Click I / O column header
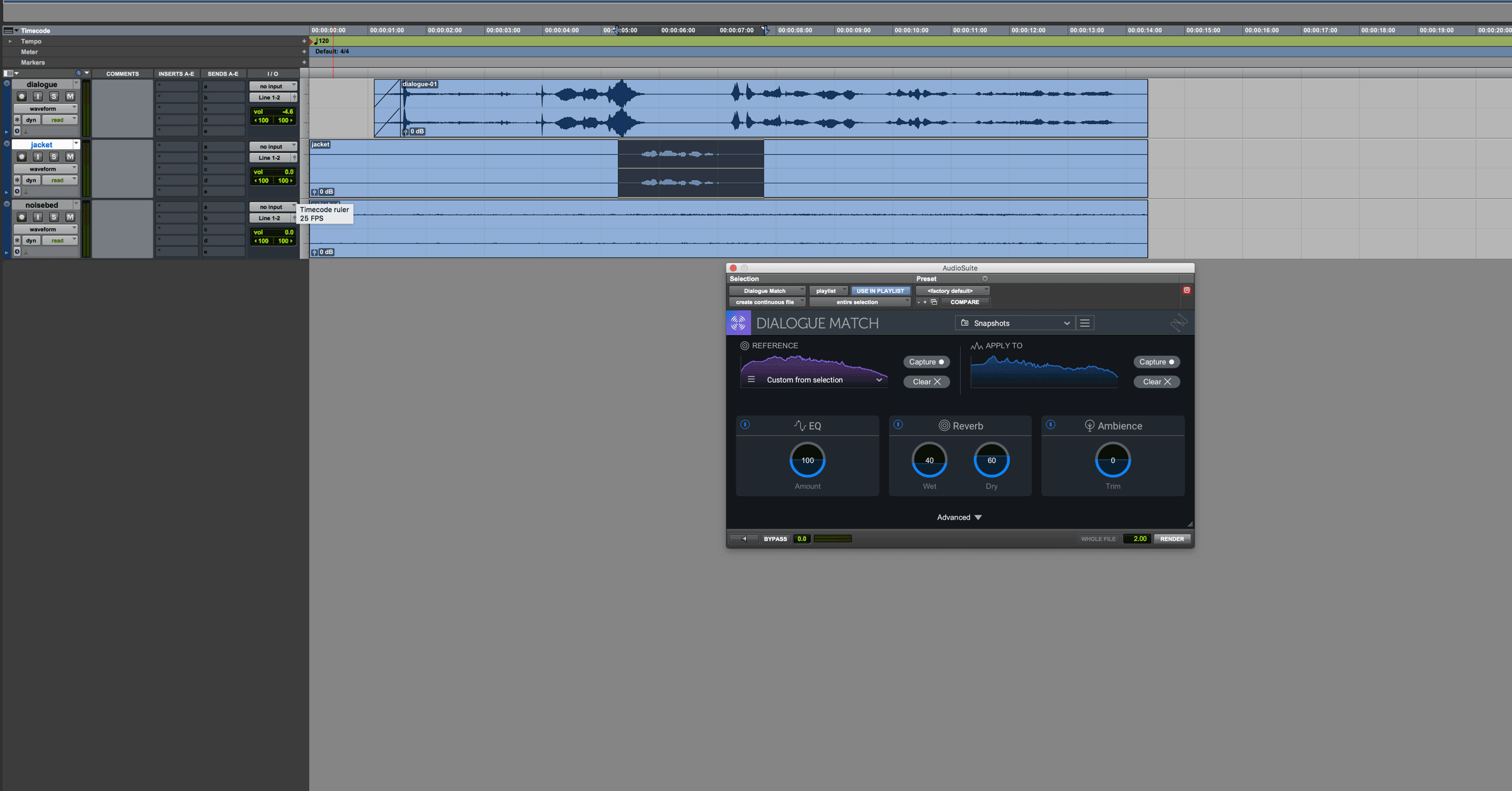 pos(273,74)
